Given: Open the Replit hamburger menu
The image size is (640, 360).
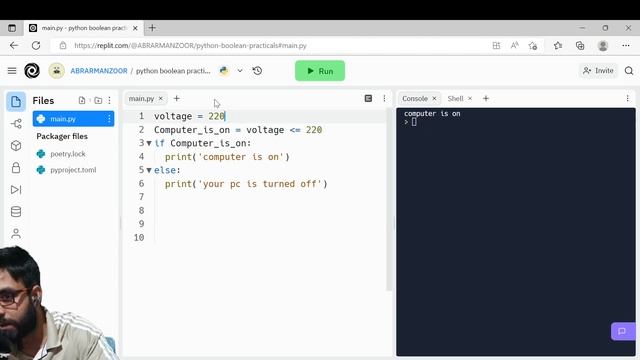Looking at the screenshot, I should [x=12, y=71].
